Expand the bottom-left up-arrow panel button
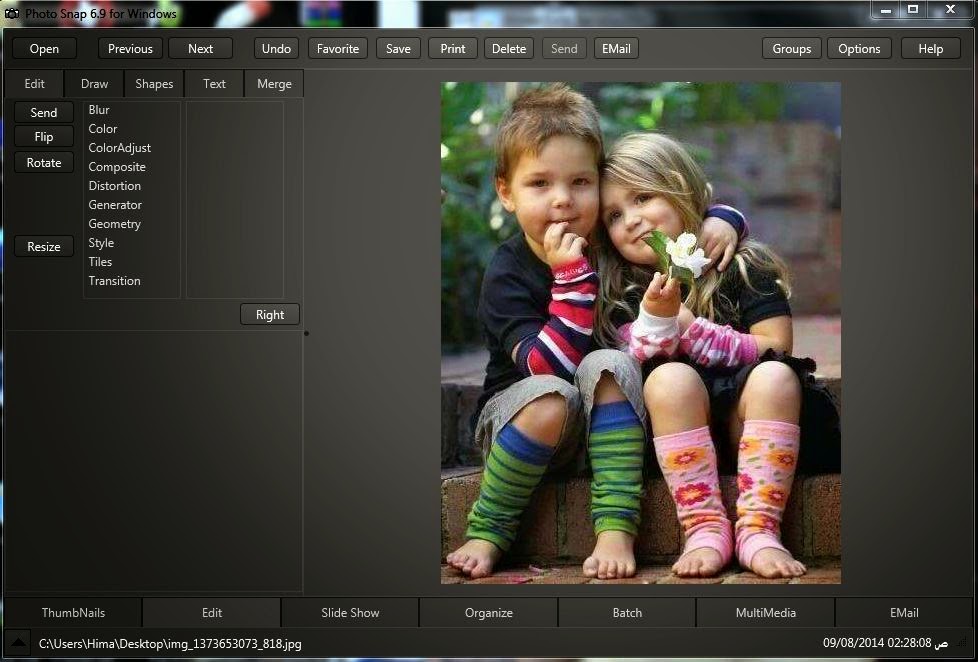 click(18, 643)
